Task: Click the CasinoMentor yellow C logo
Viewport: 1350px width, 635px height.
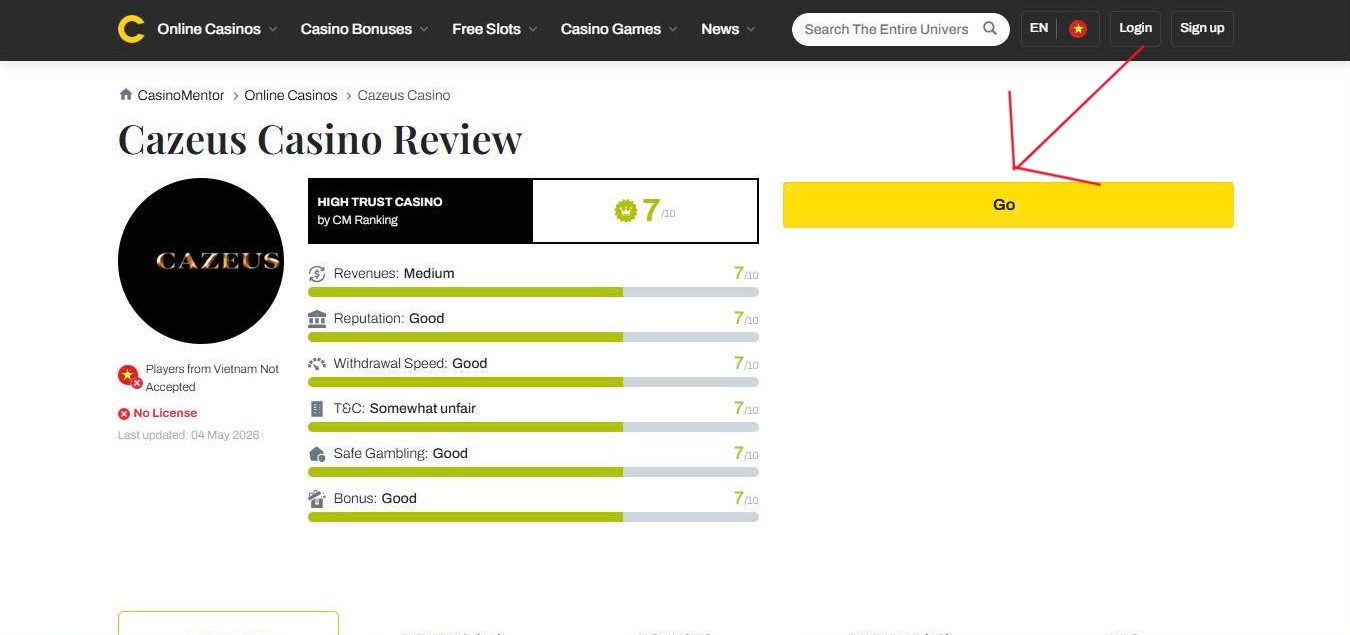Action: coord(131,29)
